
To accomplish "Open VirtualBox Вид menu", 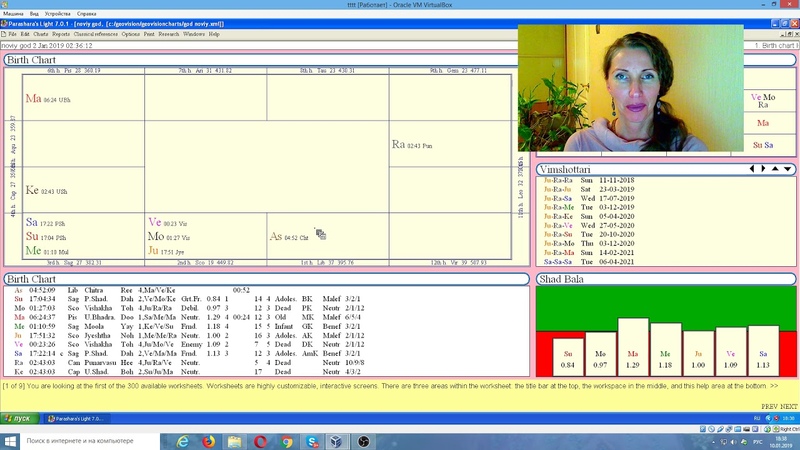I will [34, 14].
